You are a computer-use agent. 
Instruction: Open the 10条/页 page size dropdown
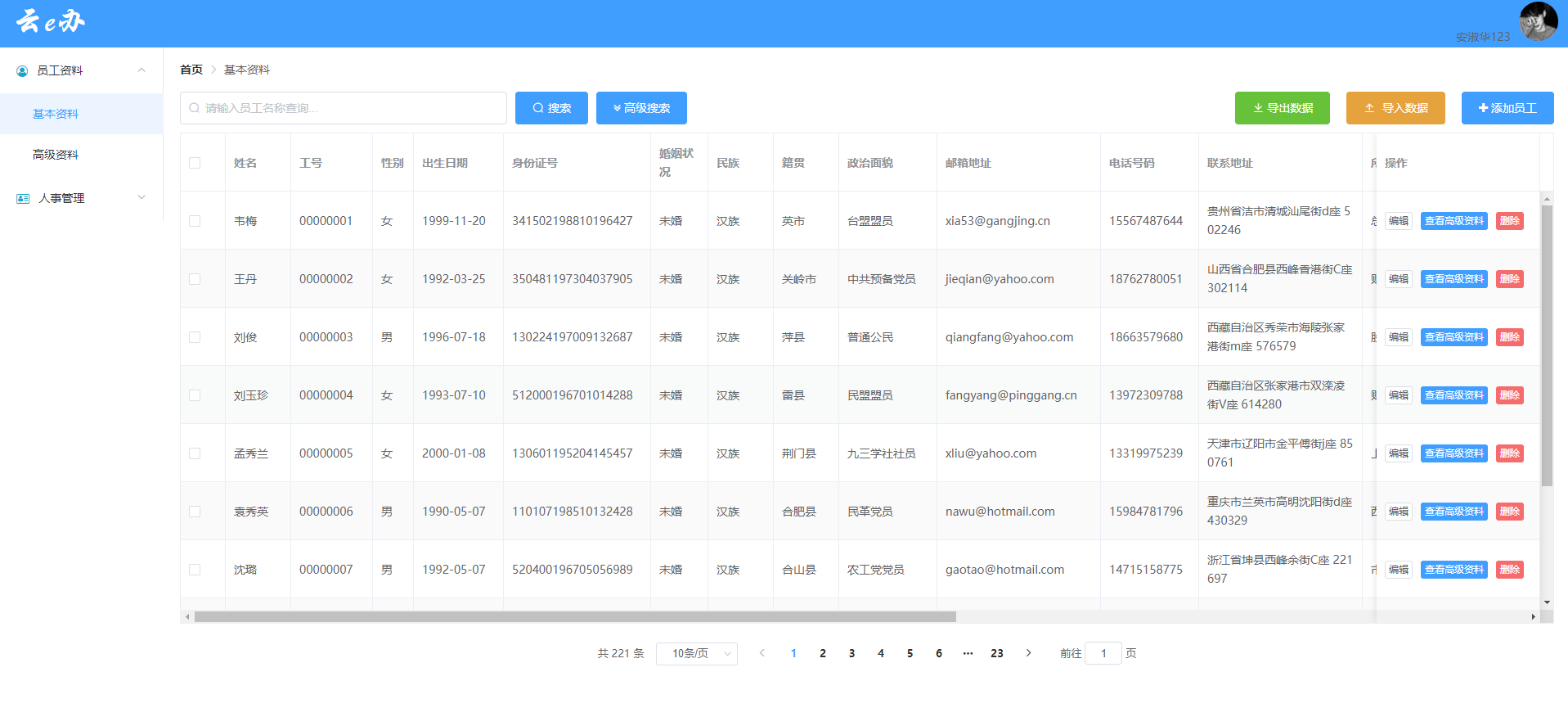coord(697,653)
